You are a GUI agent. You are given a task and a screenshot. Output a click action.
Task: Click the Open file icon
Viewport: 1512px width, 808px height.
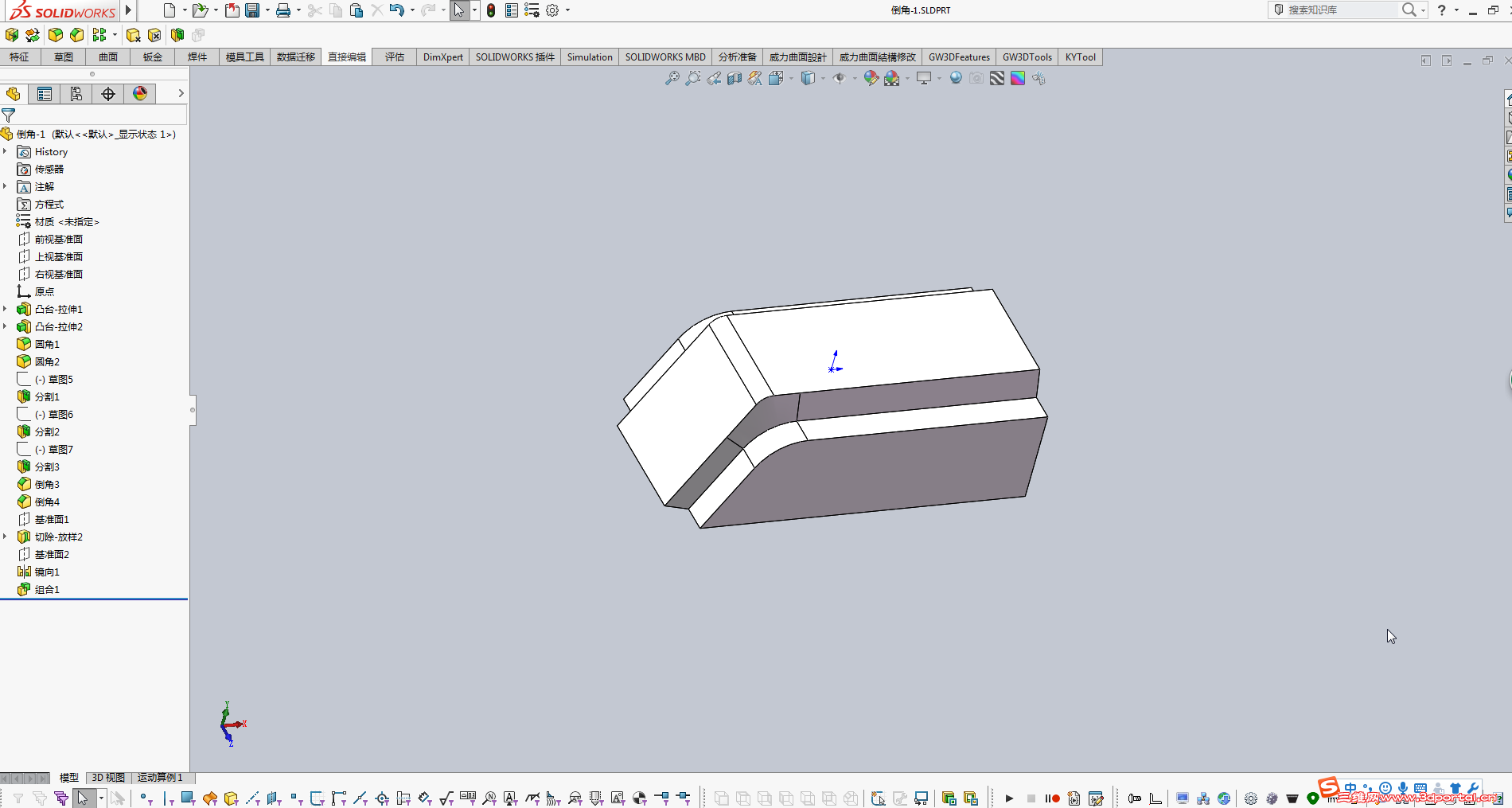pyautogui.click(x=200, y=10)
